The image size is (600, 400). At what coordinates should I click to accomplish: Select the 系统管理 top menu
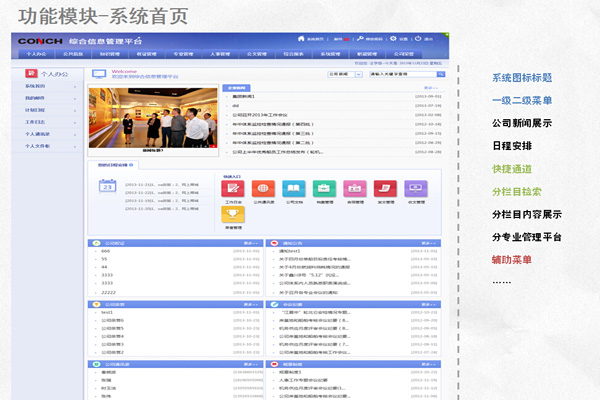330,54
